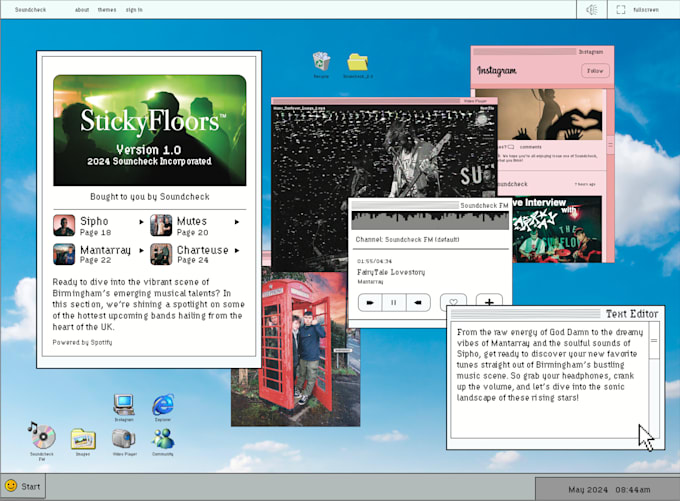
Task: Click the heart-hands Instagram post image
Action: [539, 114]
